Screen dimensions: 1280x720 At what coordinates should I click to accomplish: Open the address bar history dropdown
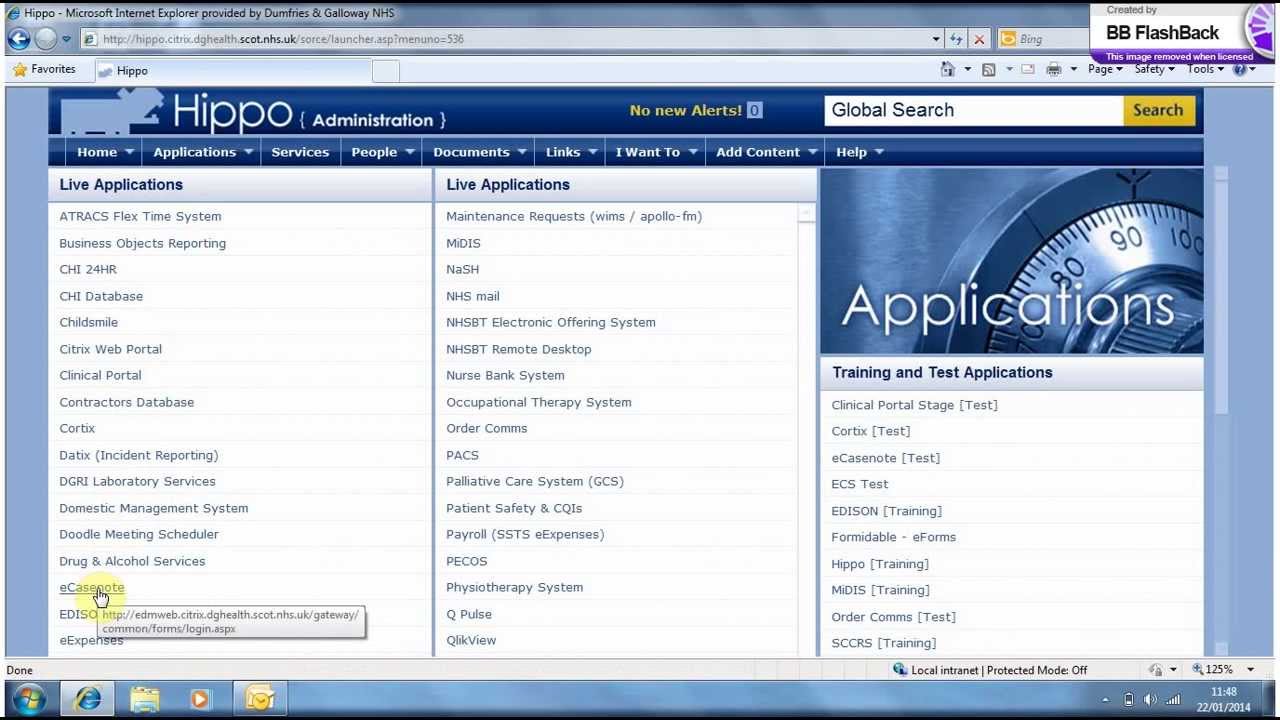click(936, 39)
